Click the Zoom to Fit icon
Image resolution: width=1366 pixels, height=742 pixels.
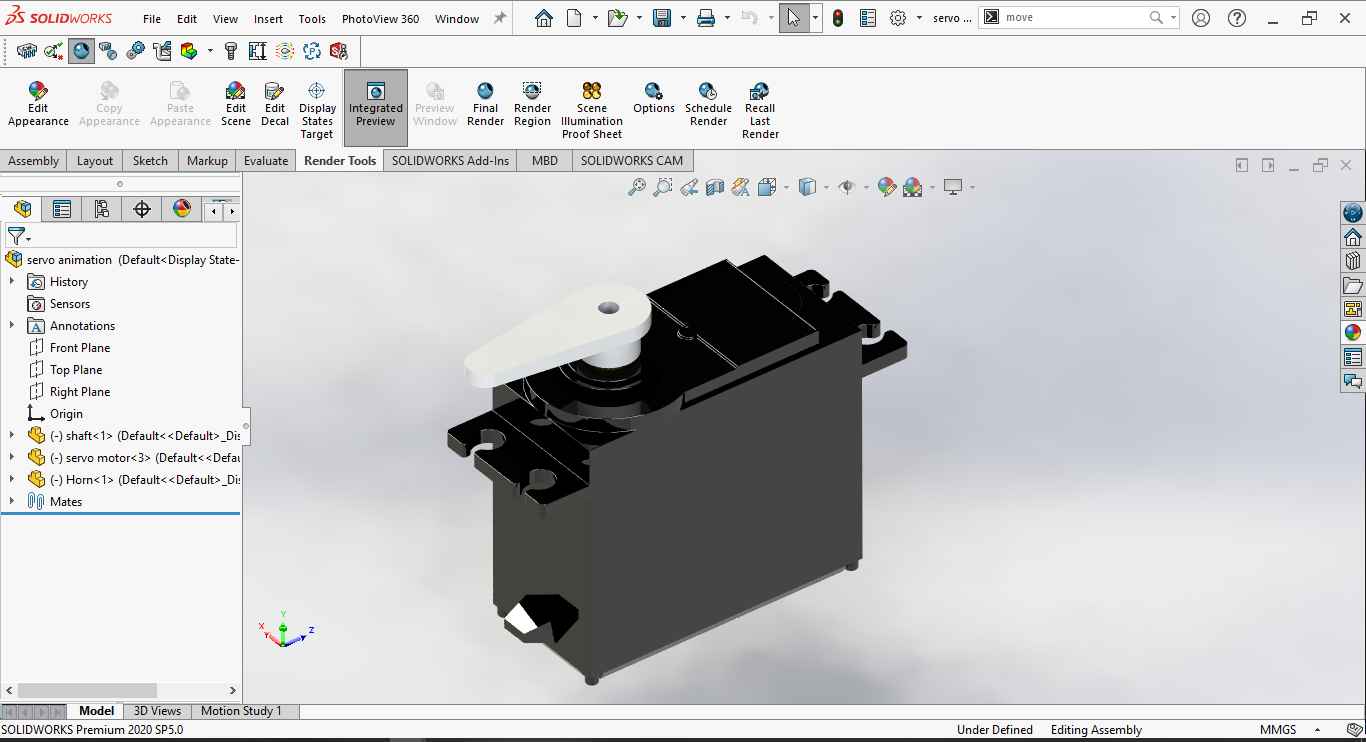pyautogui.click(x=636, y=187)
